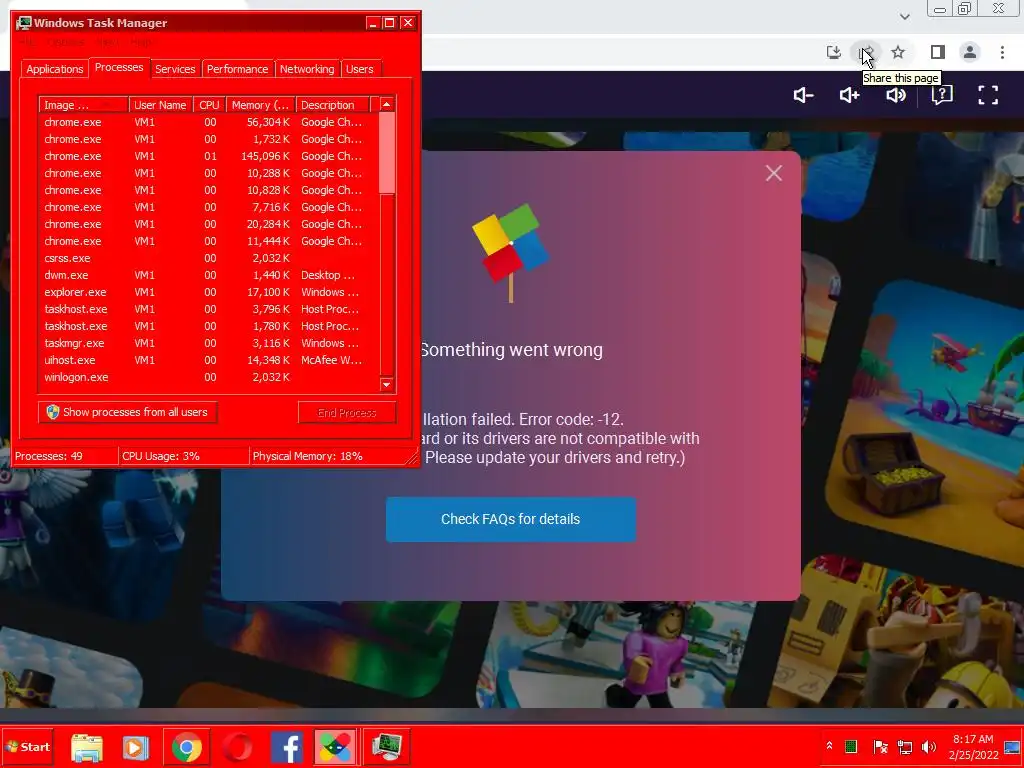Expand the Chrome tab search chevron
This screenshot has height=768, width=1024.
click(x=904, y=16)
